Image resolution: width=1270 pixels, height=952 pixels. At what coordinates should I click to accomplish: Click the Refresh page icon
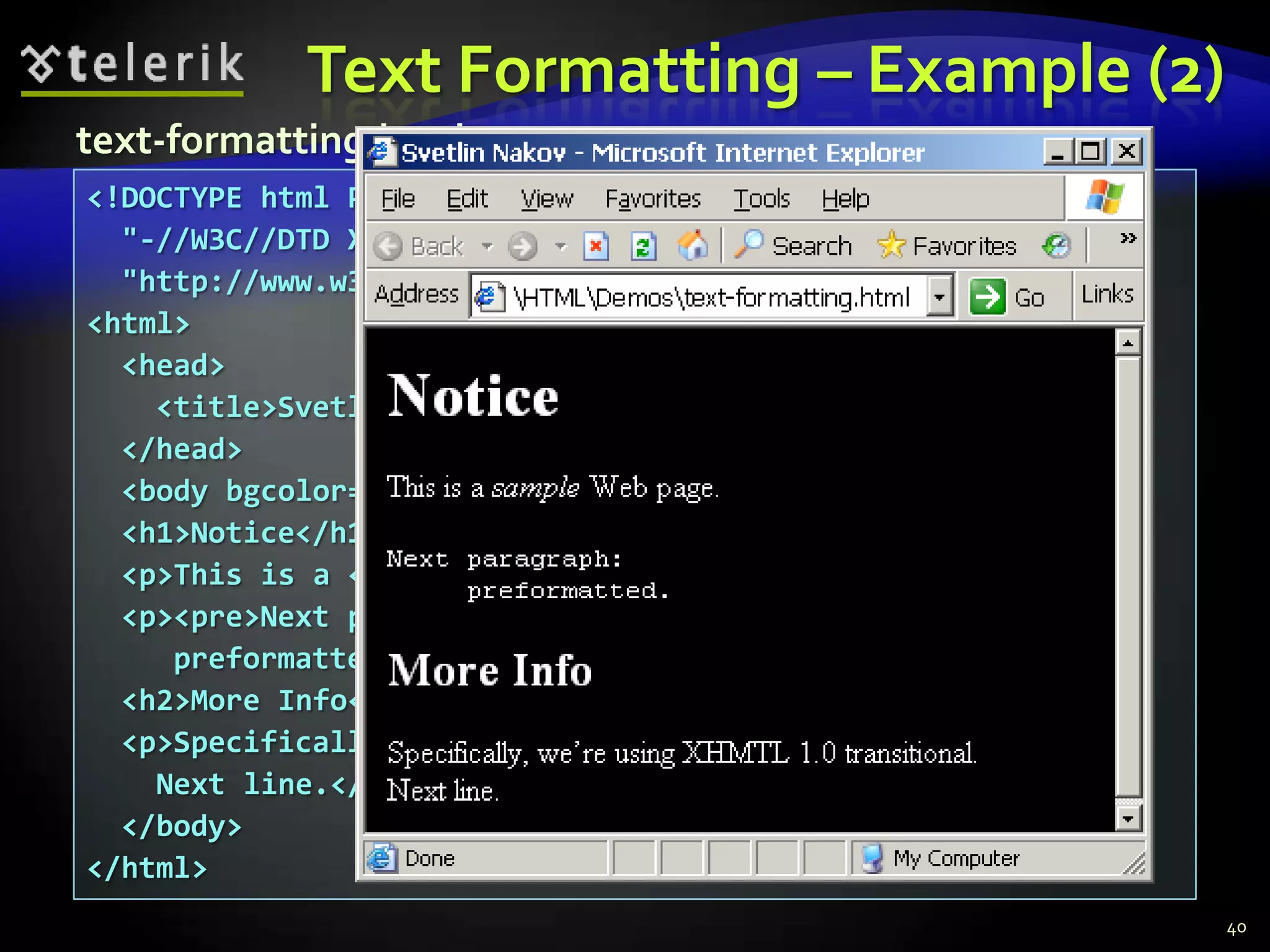tap(643, 247)
